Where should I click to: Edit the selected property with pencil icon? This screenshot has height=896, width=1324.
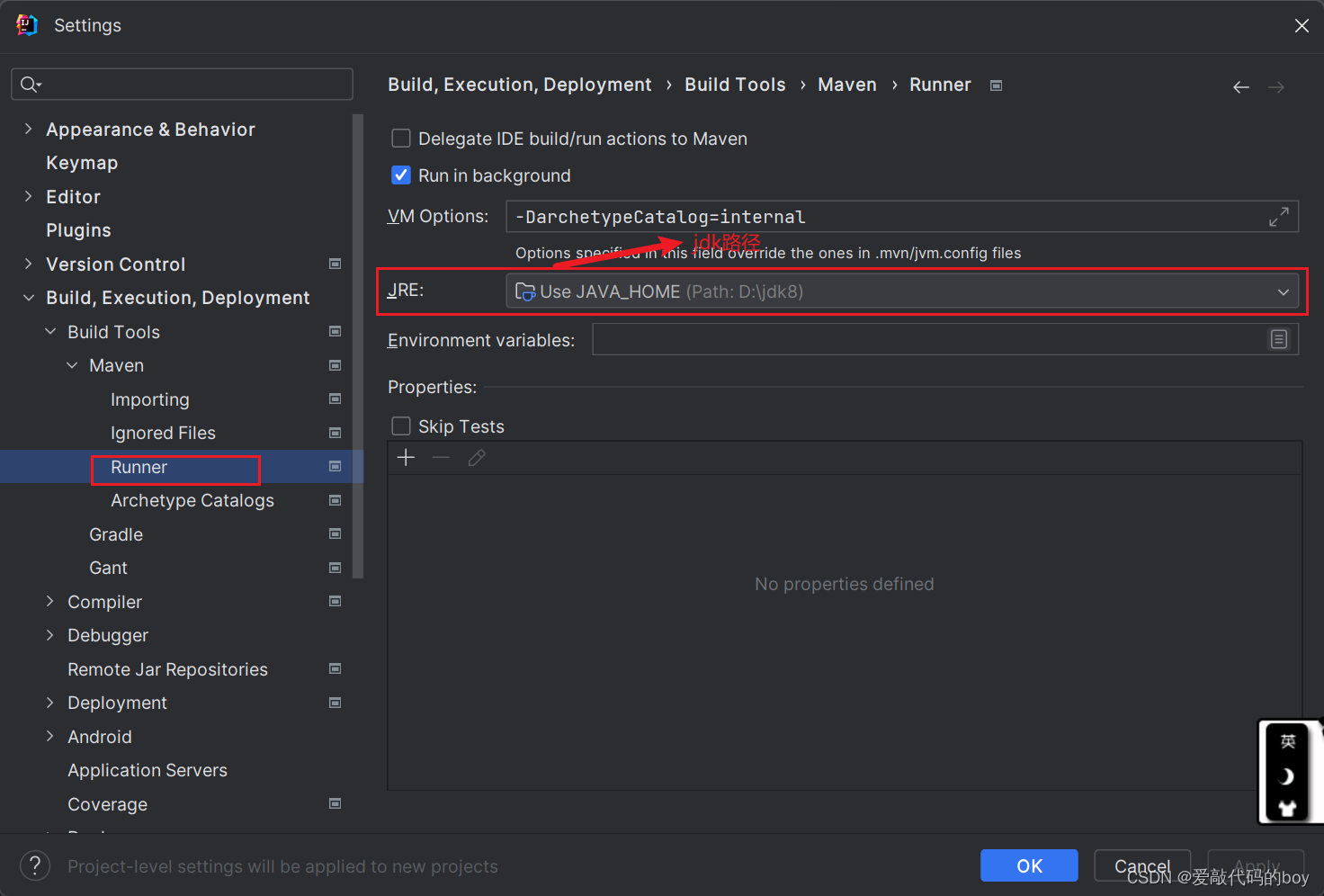tap(476, 457)
